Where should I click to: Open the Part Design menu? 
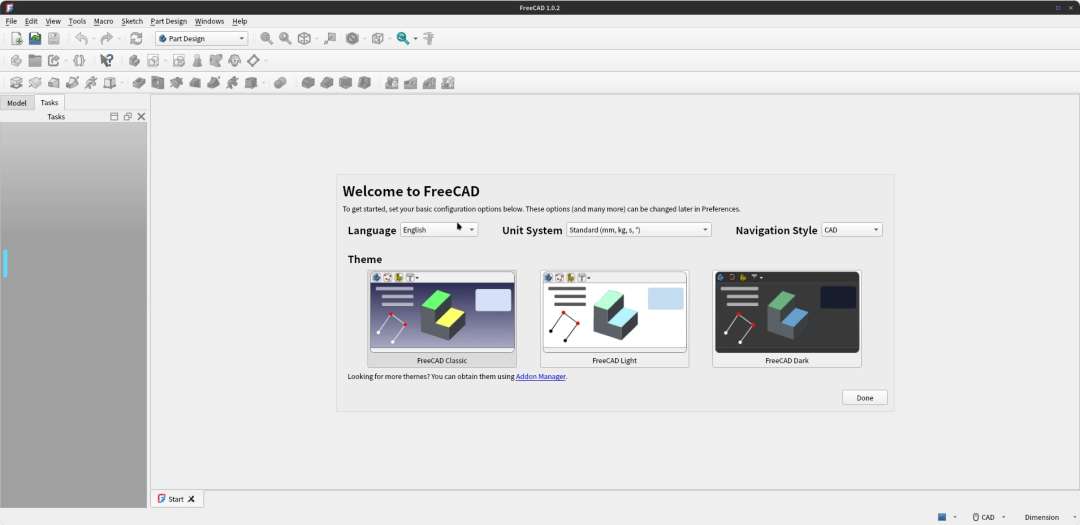point(169,21)
